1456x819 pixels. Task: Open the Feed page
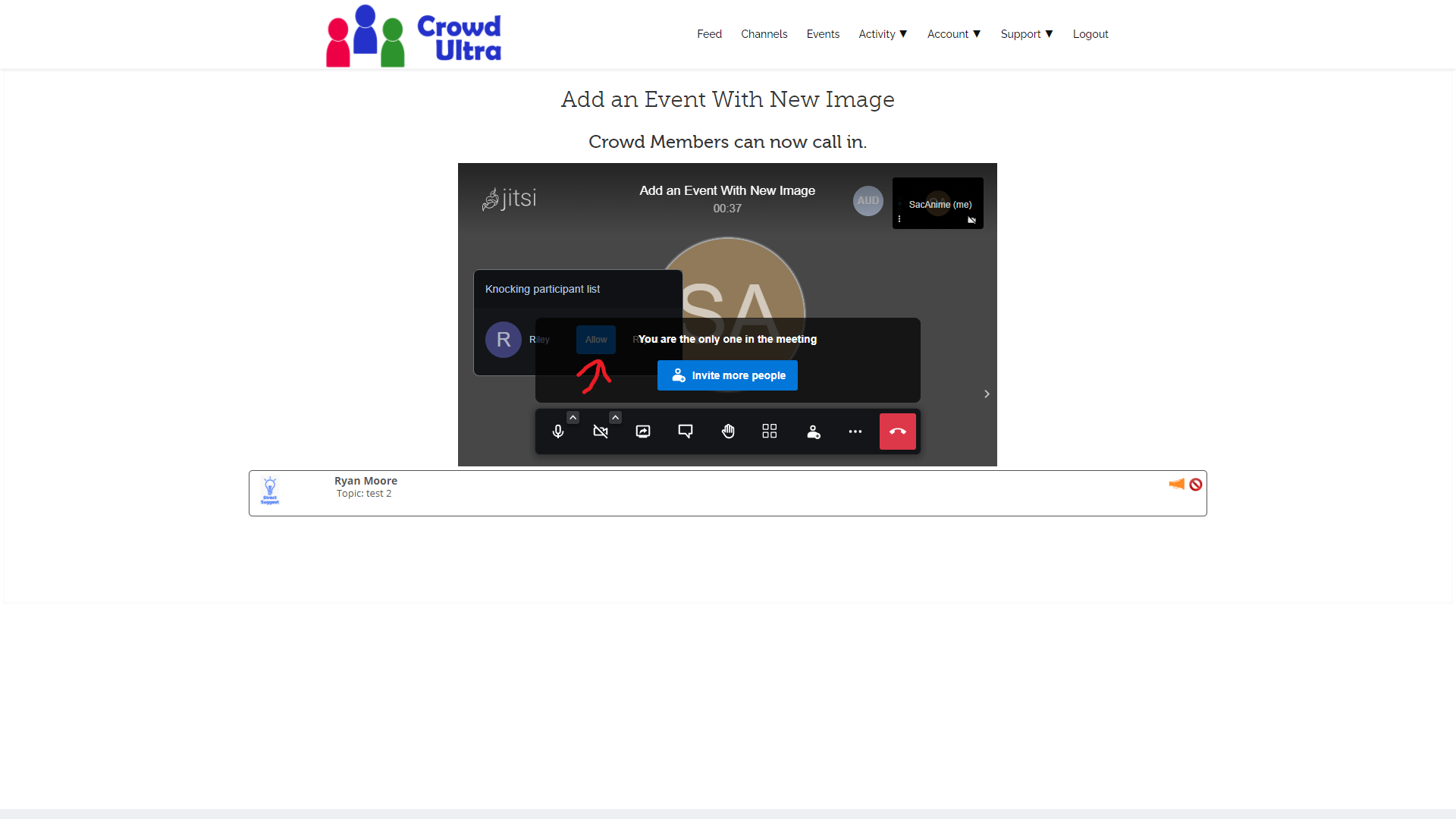[x=709, y=33]
